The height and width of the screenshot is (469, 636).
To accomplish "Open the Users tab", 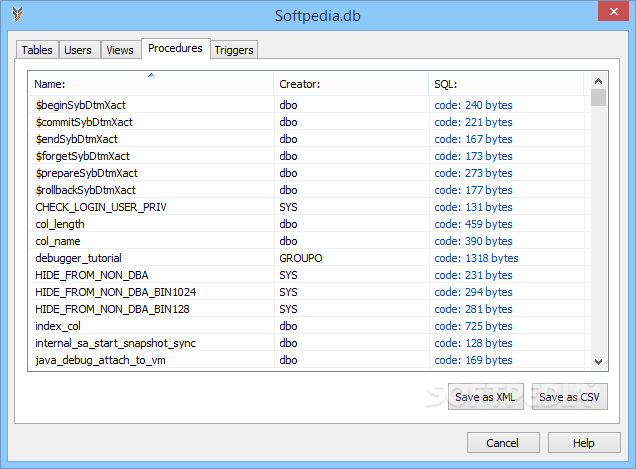I will pos(78,50).
